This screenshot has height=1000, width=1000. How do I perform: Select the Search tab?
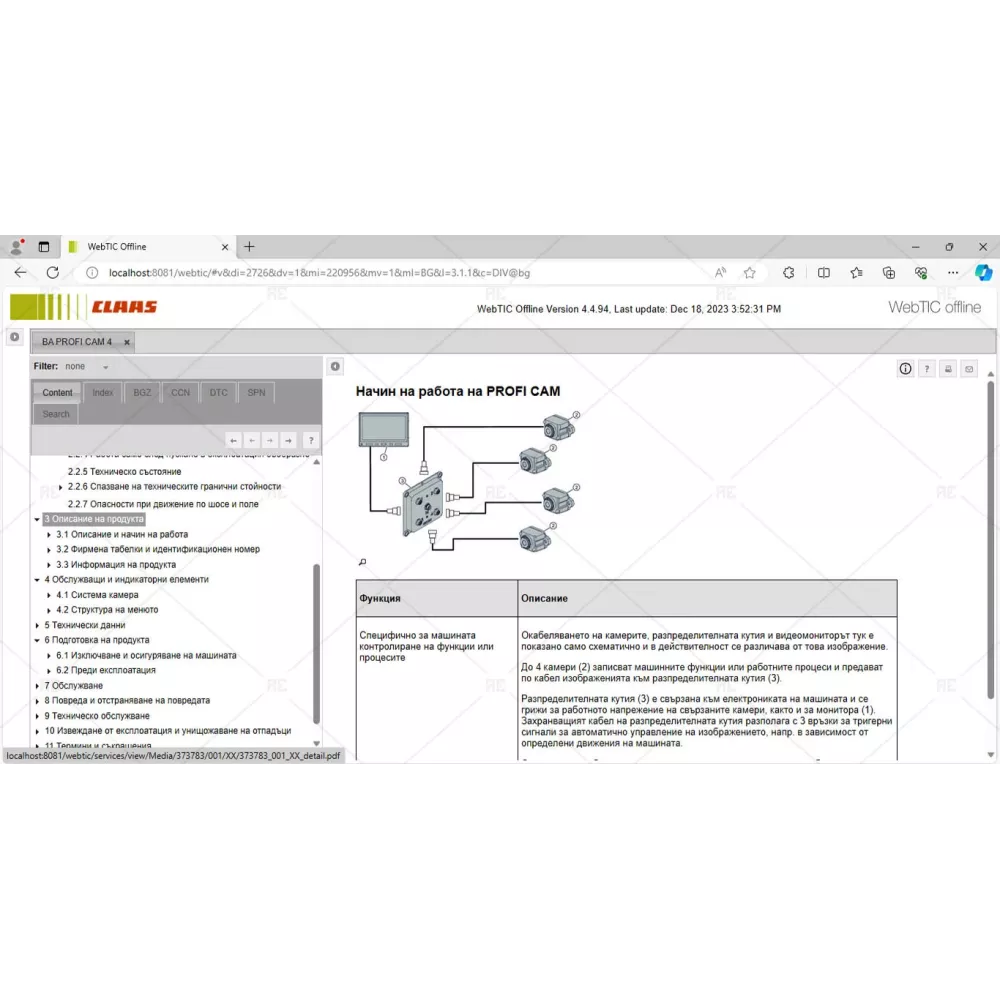(56, 414)
